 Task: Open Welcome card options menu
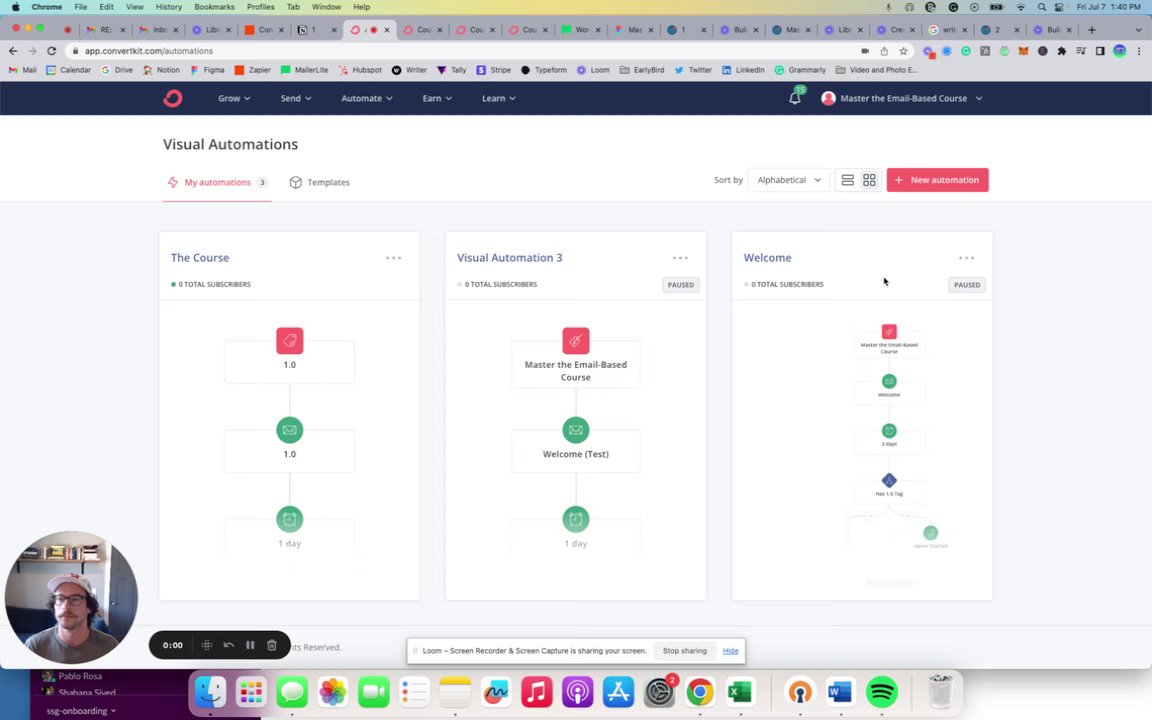(967, 258)
